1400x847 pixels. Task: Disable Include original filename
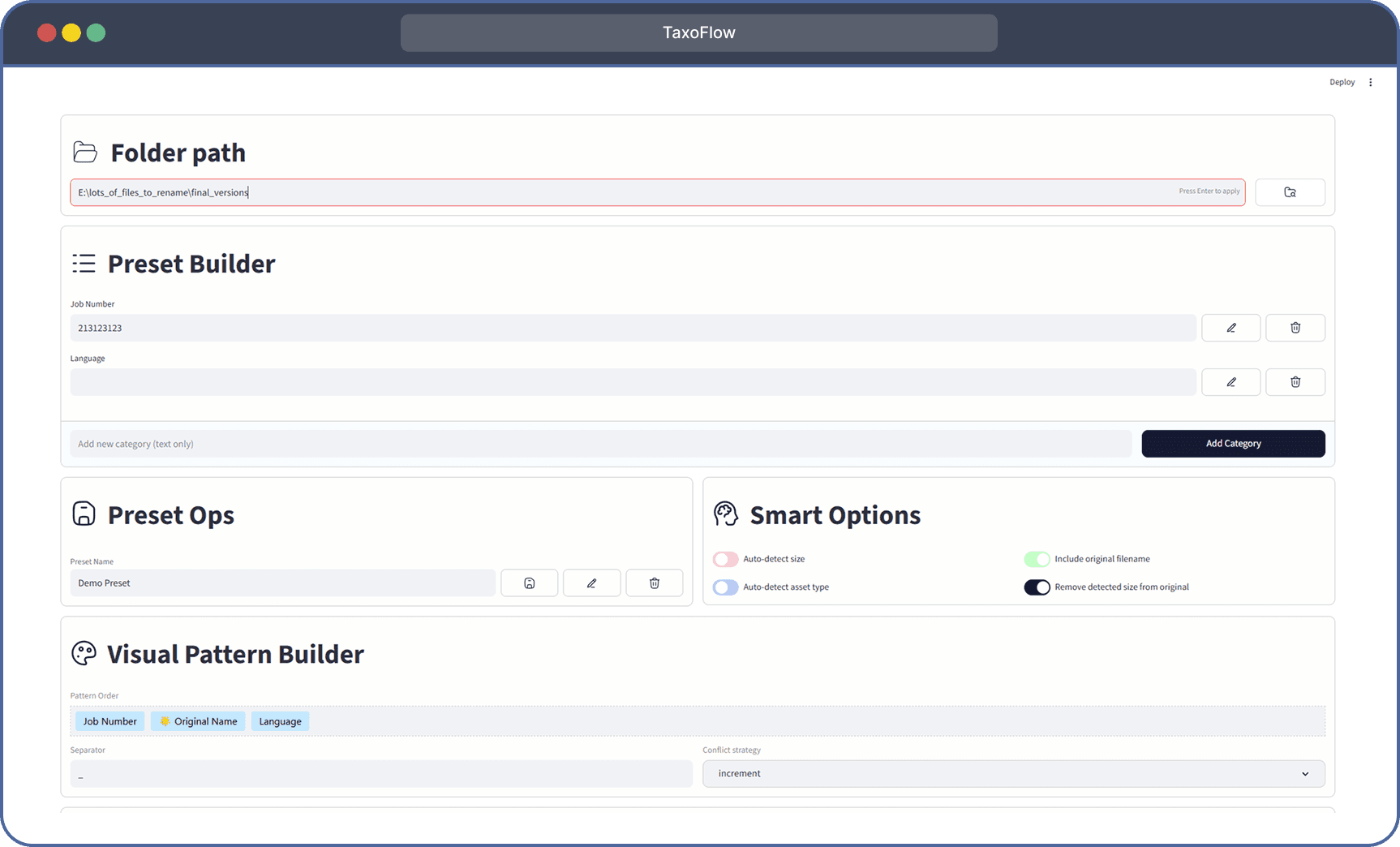[x=1037, y=559]
